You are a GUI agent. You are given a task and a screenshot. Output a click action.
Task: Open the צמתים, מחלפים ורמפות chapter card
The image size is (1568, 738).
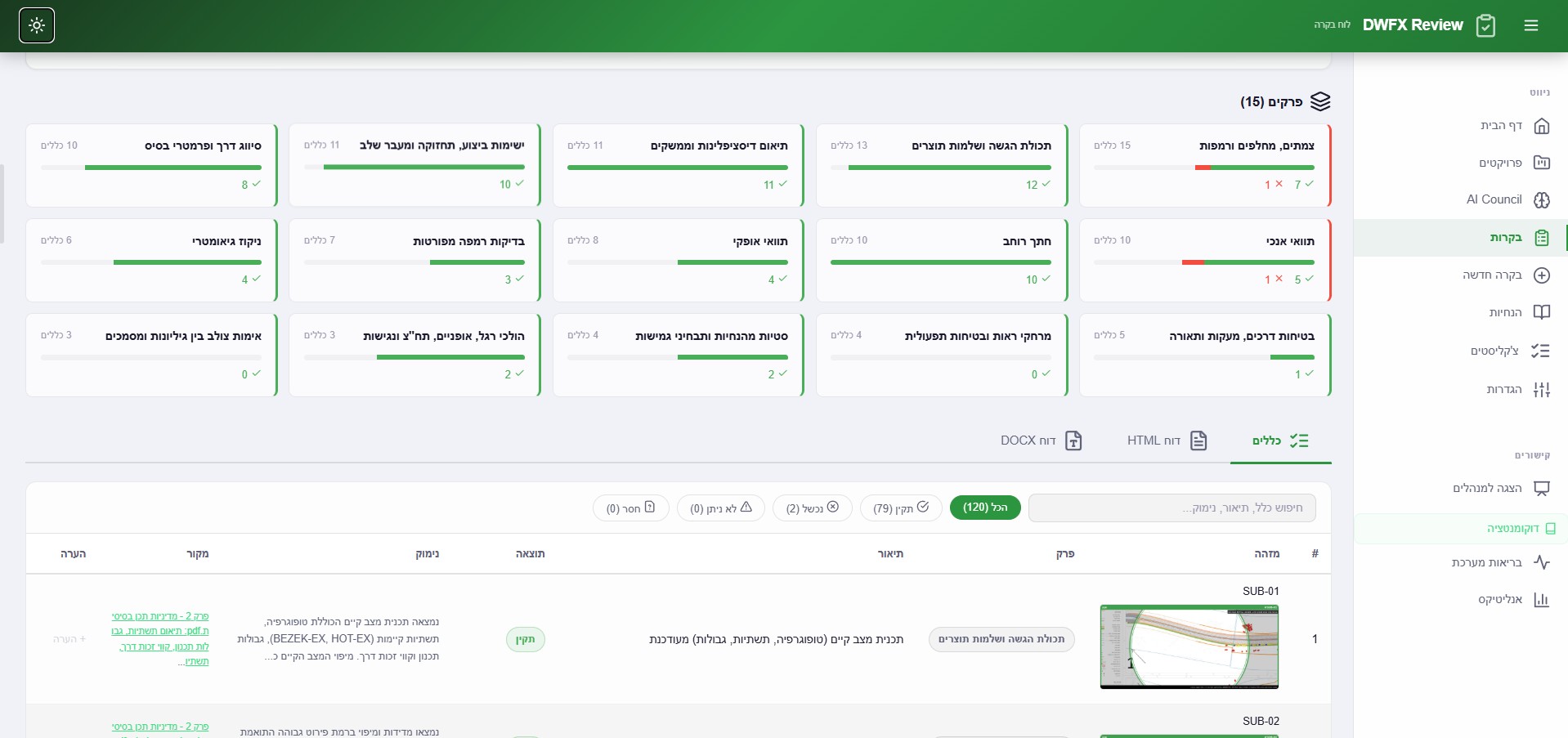coord(1204,165)
